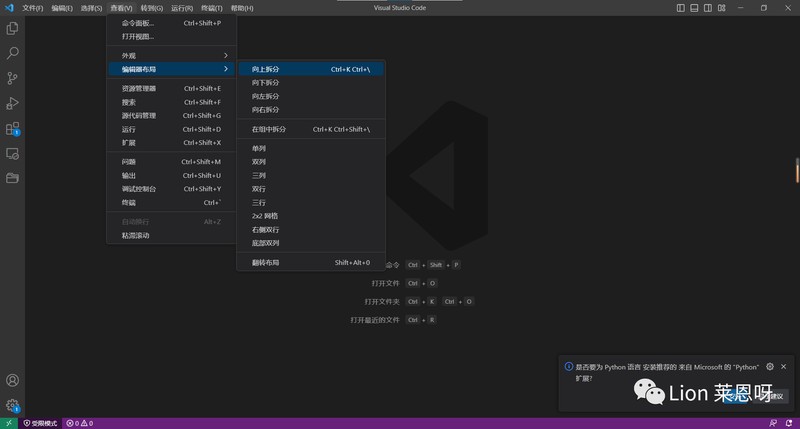Open the Customize Layout icon in title bar
This screenshot has height=429, width=800.
pos(721,8)
